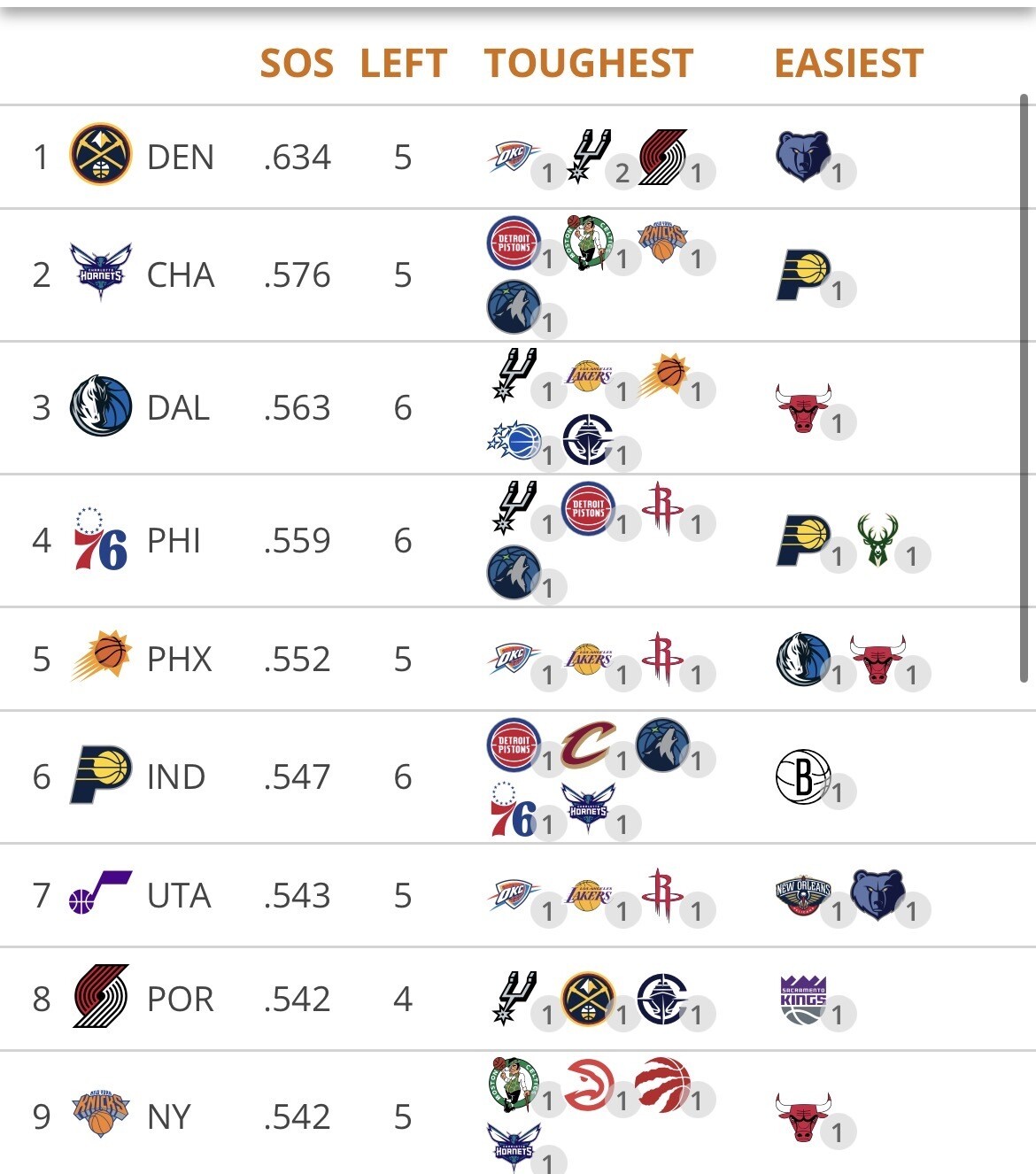Click the TOUGHEST column header

[588, 64]
